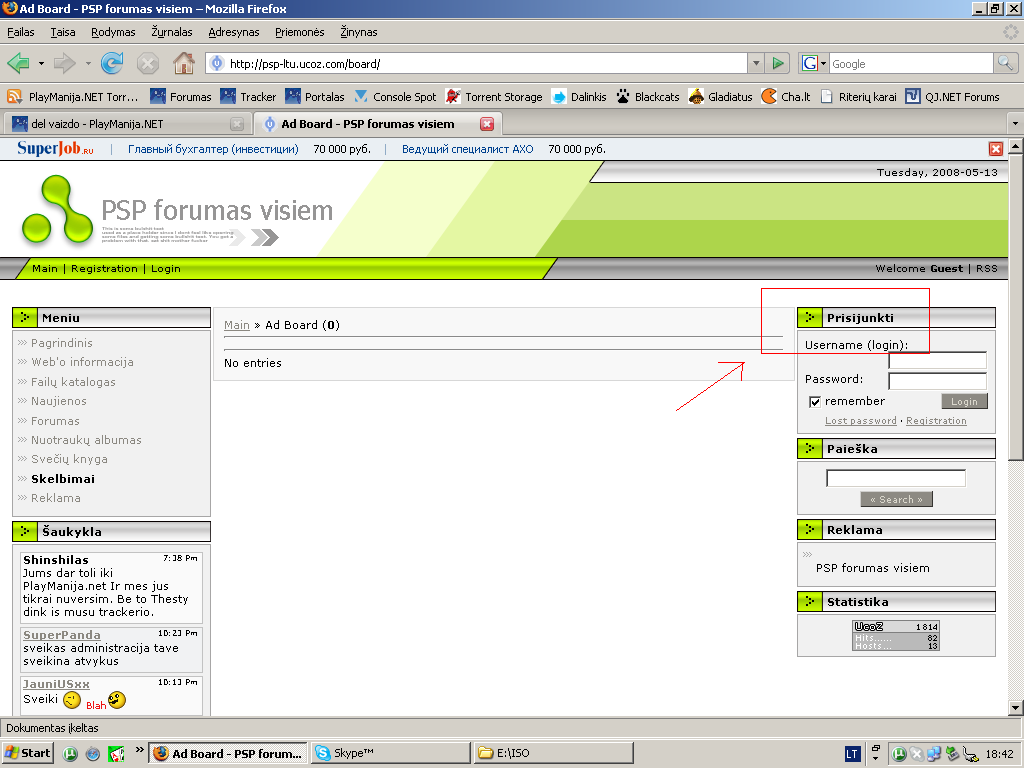The height and width of the screenshot is (768, 1024).
Task: Open the QJ.NET Forums bookmark
Action: coord(953,97)
